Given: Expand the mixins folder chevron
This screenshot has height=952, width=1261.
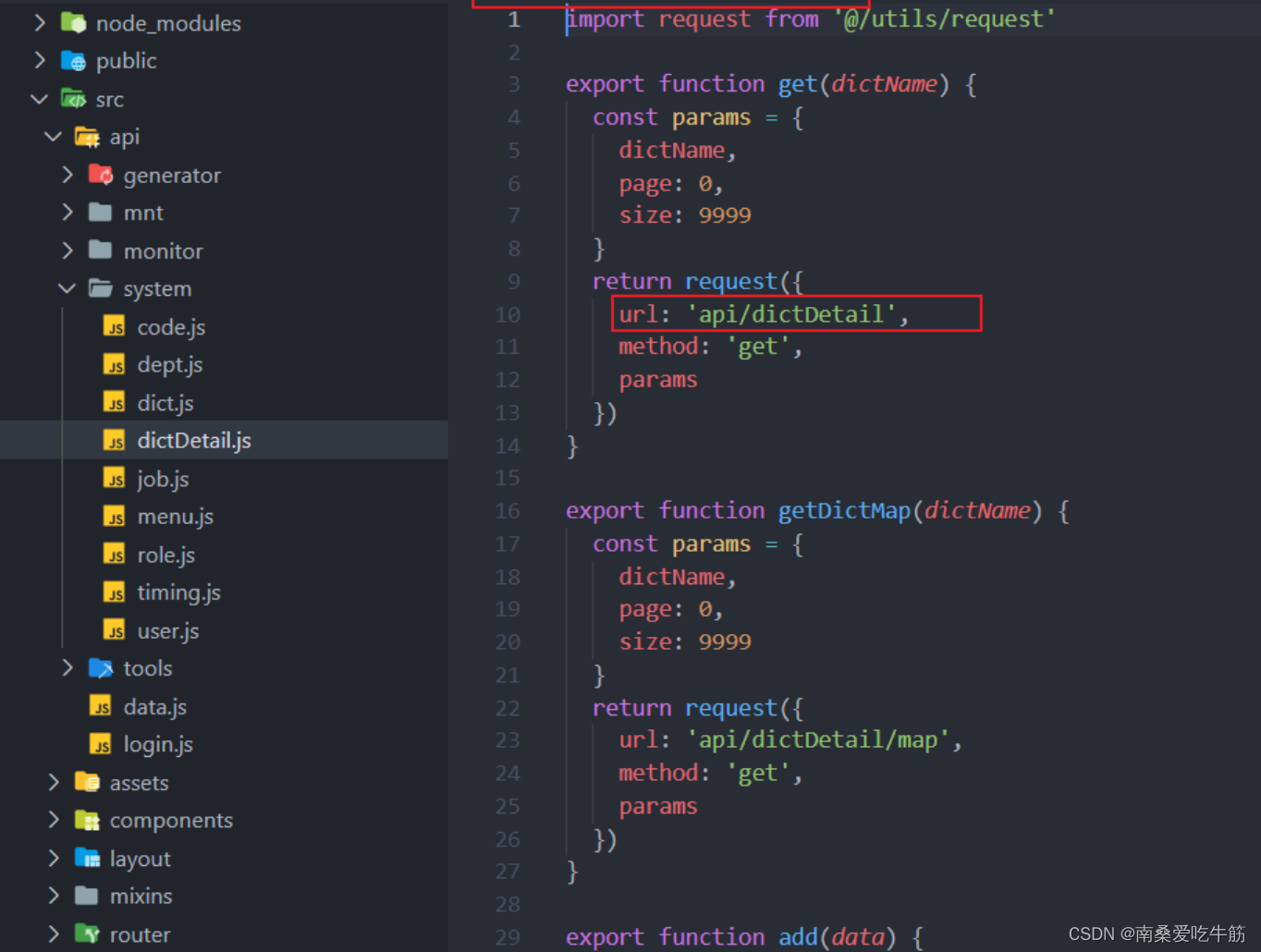Looking at the screenshot, I should click(54, 896).
